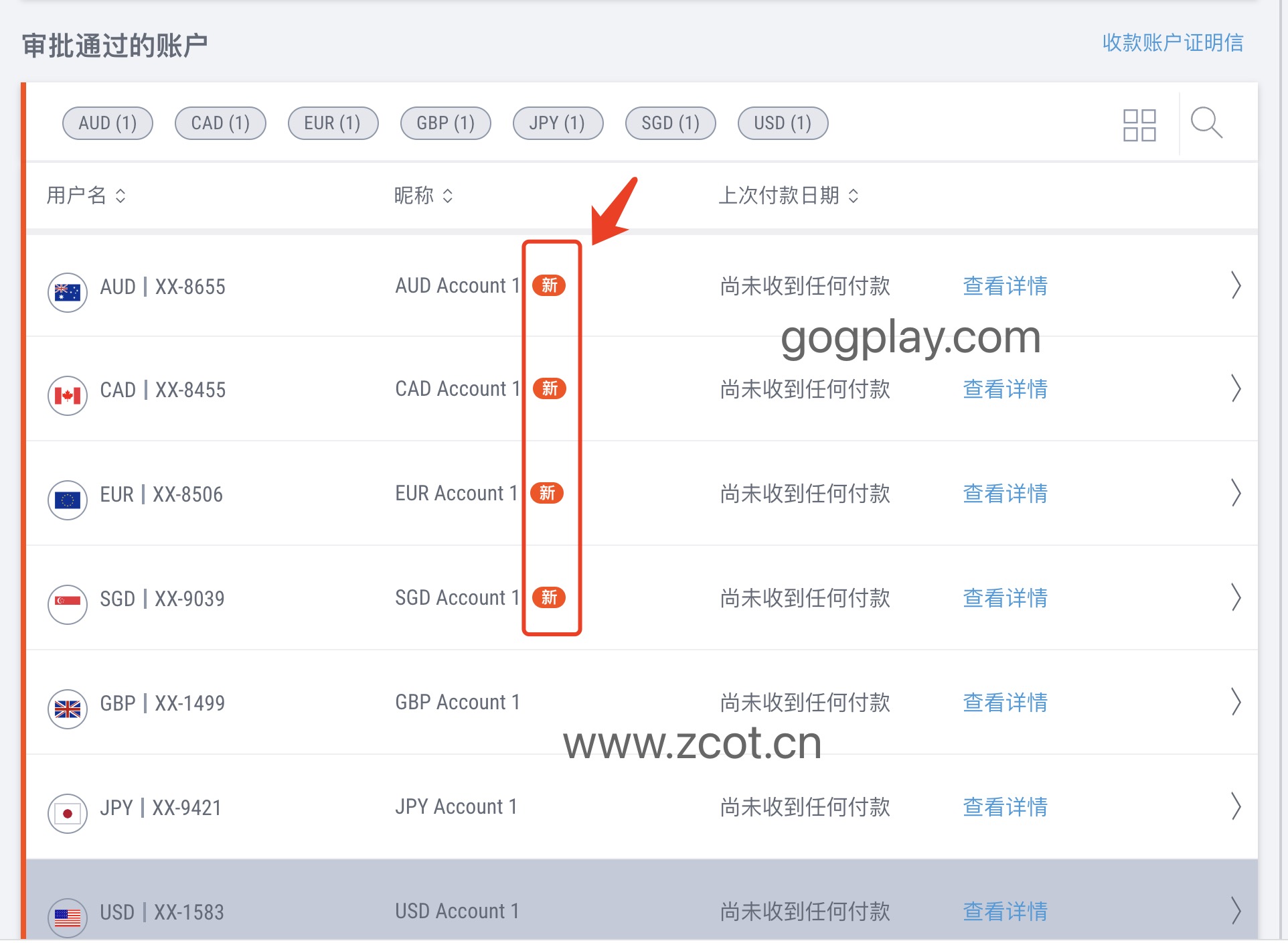Image resolution: width=1288 pixels, height=943 pixels.
Task: Click 尚未收到任何付款 in the AUD row
Action: pyautogui.click(x=805, y=286)
